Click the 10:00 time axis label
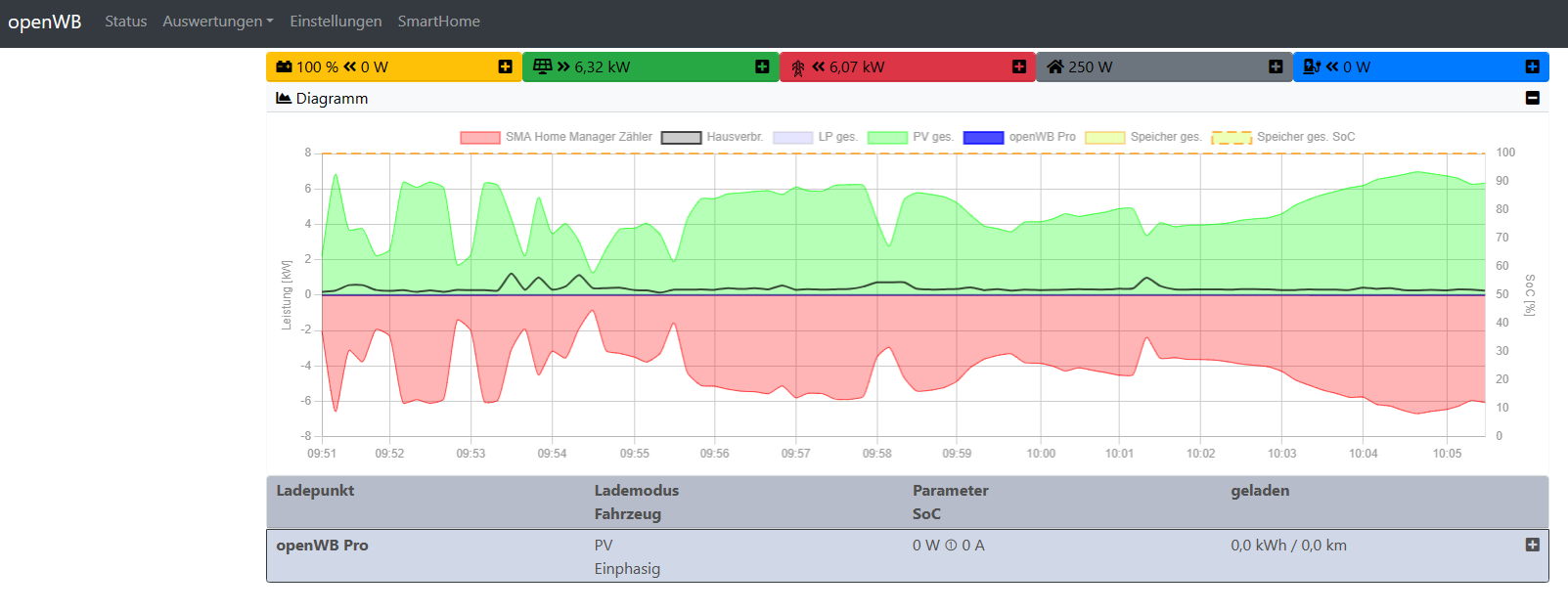The height and width of the screenshot is (613, 1568). 1041,454
